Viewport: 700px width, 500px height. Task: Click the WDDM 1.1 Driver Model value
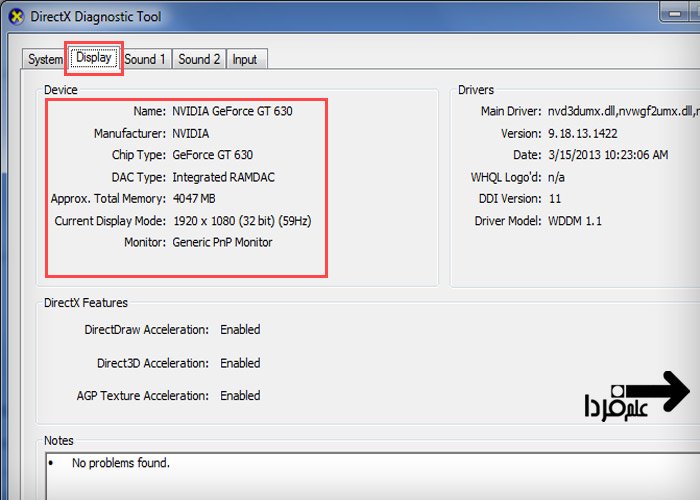(575, 221)
